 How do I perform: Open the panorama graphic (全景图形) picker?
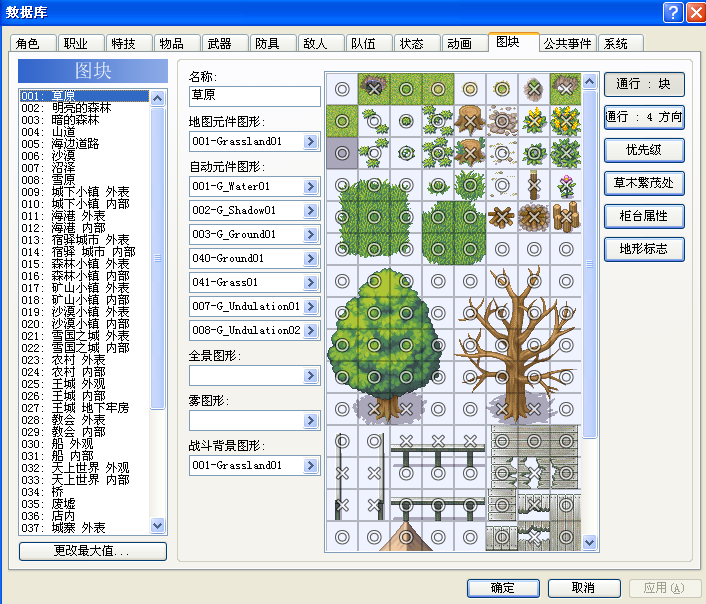[x=311, y=375]
